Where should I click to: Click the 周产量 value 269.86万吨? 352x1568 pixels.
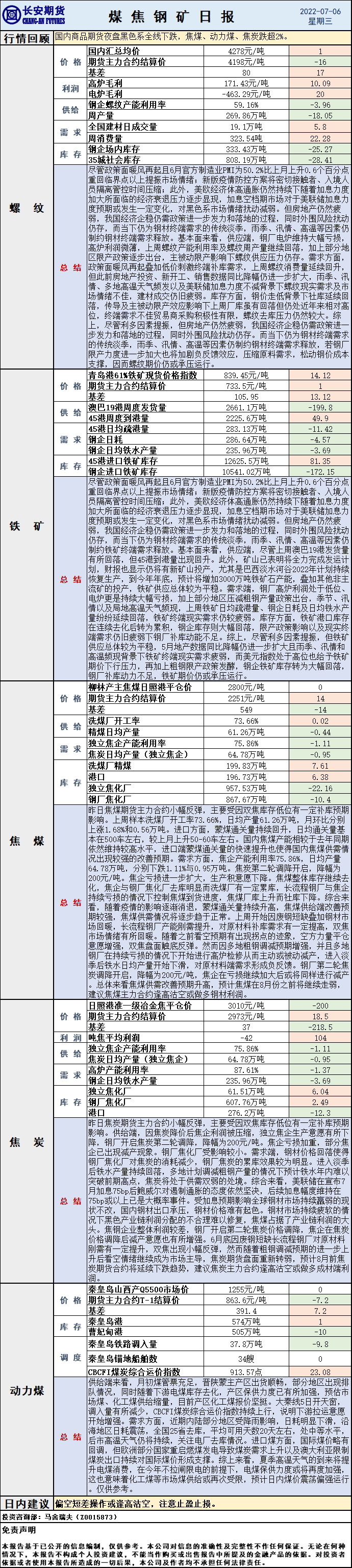point(246,115)
